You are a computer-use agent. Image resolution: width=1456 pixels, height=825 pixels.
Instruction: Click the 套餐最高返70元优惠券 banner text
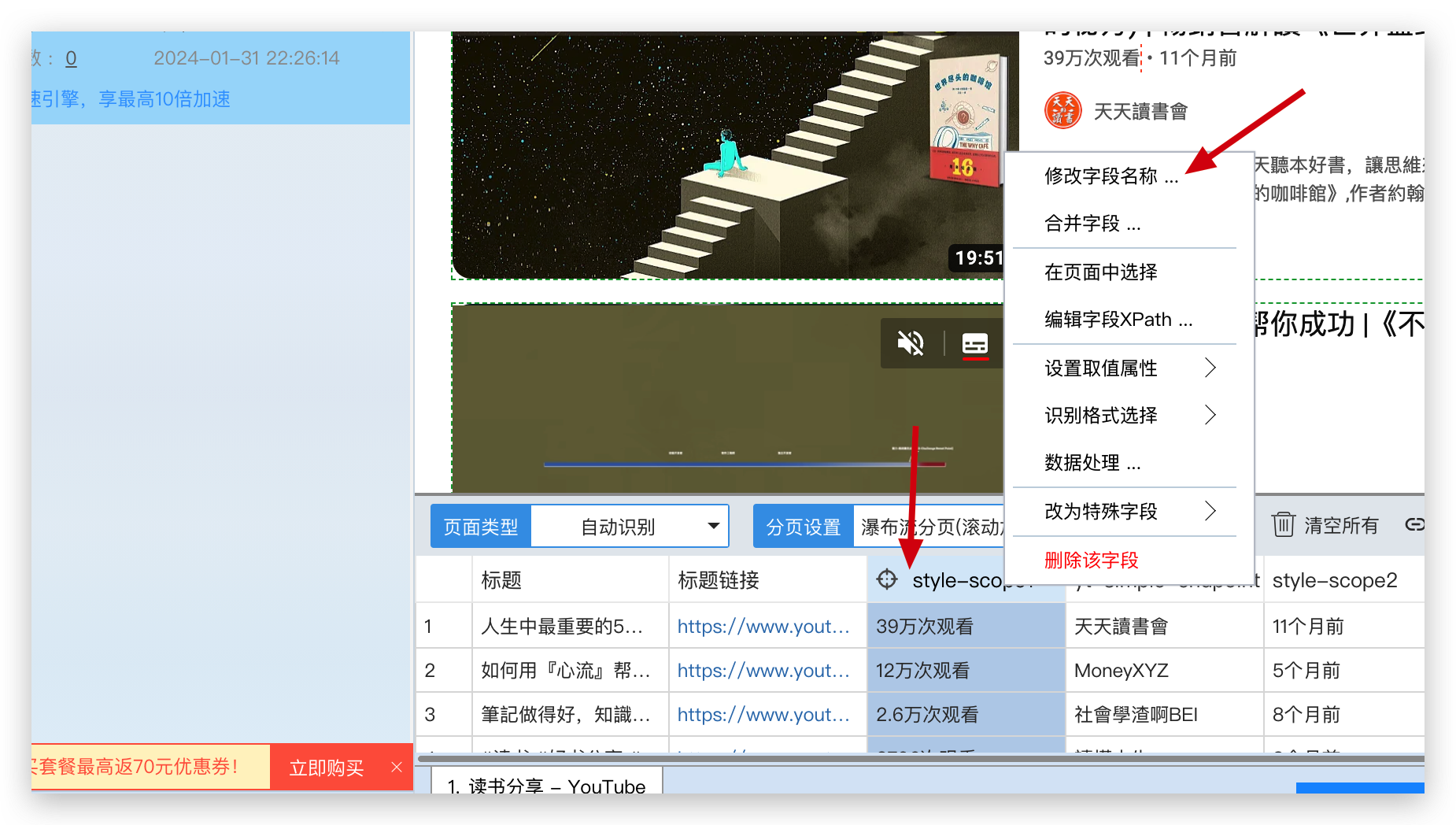pos(138,767)
